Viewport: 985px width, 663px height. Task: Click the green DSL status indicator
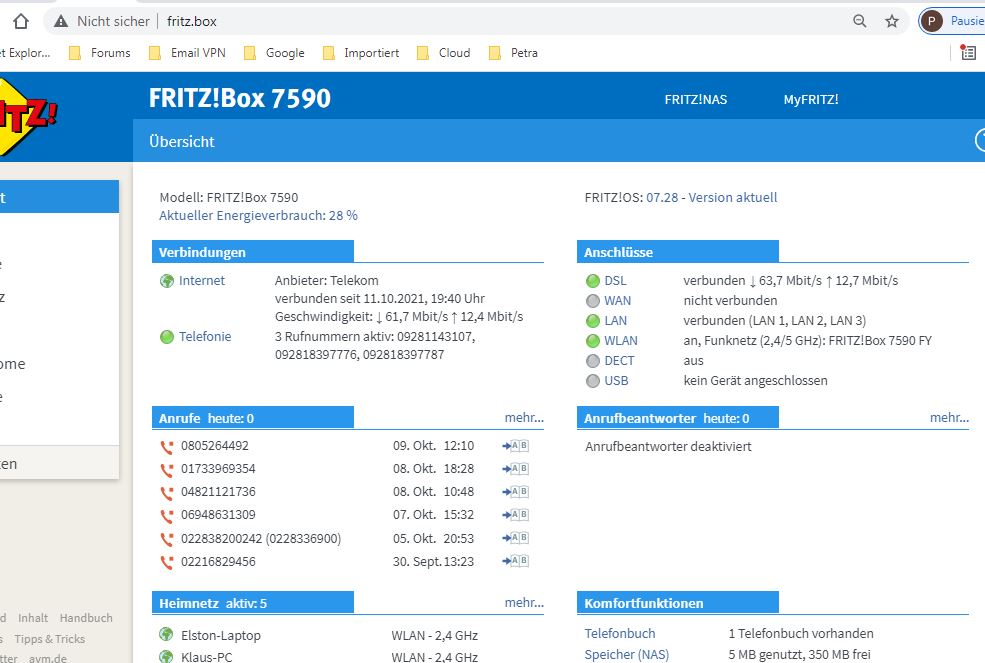592,281
